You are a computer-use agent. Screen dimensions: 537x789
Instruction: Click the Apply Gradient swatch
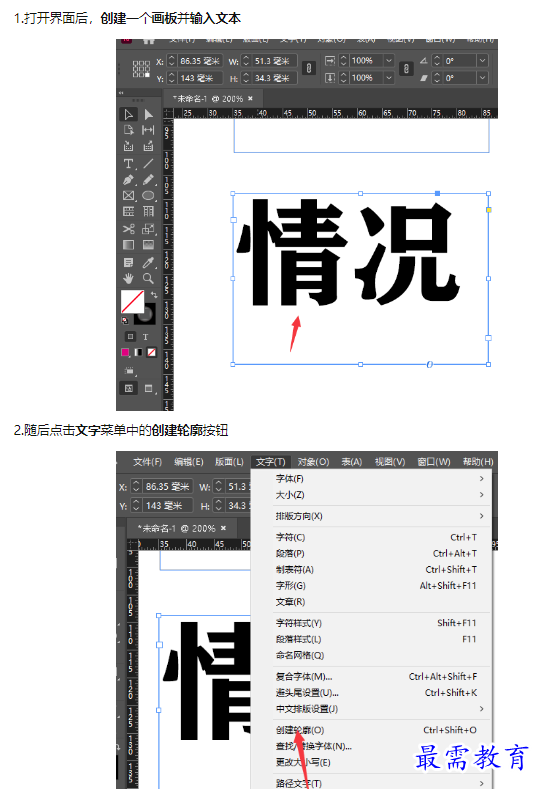pyautogui.click(x=138, y=352)
